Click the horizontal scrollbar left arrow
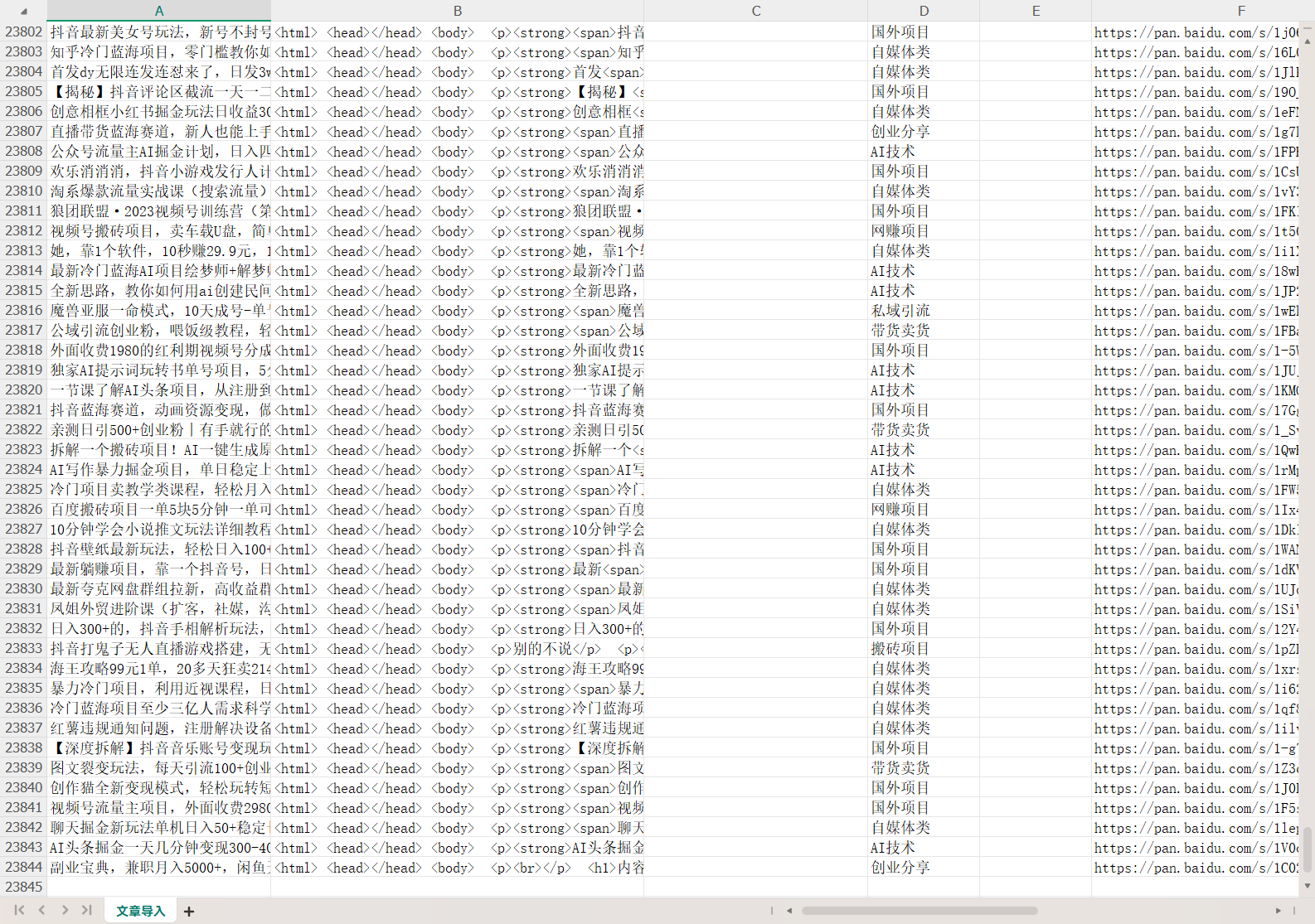This screenshot has width=1315, height=924. (789, 910)
